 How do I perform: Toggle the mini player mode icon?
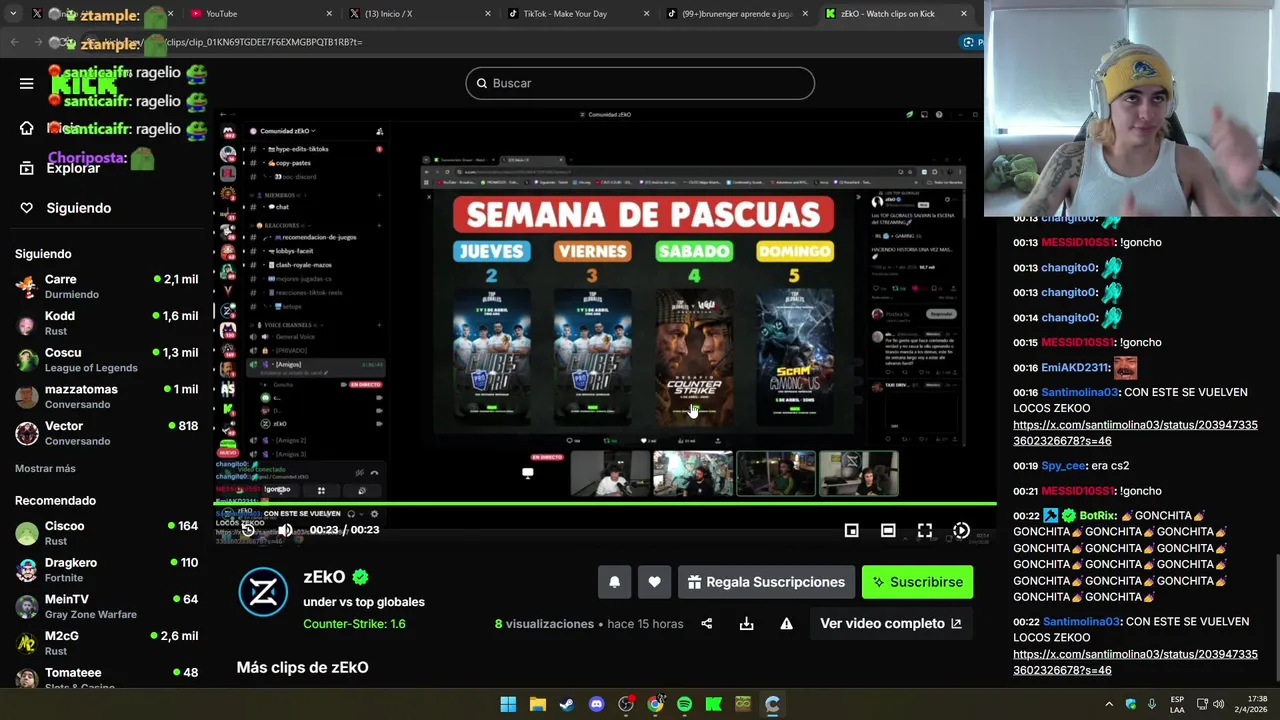point(851,530)
